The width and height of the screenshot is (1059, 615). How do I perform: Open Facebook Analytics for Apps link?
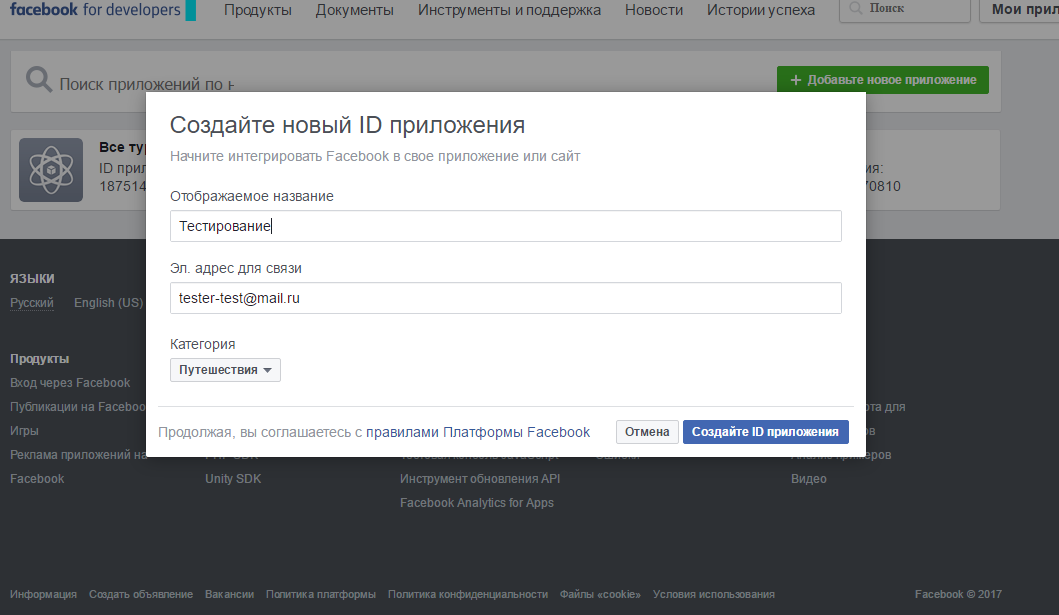[477, 503]
